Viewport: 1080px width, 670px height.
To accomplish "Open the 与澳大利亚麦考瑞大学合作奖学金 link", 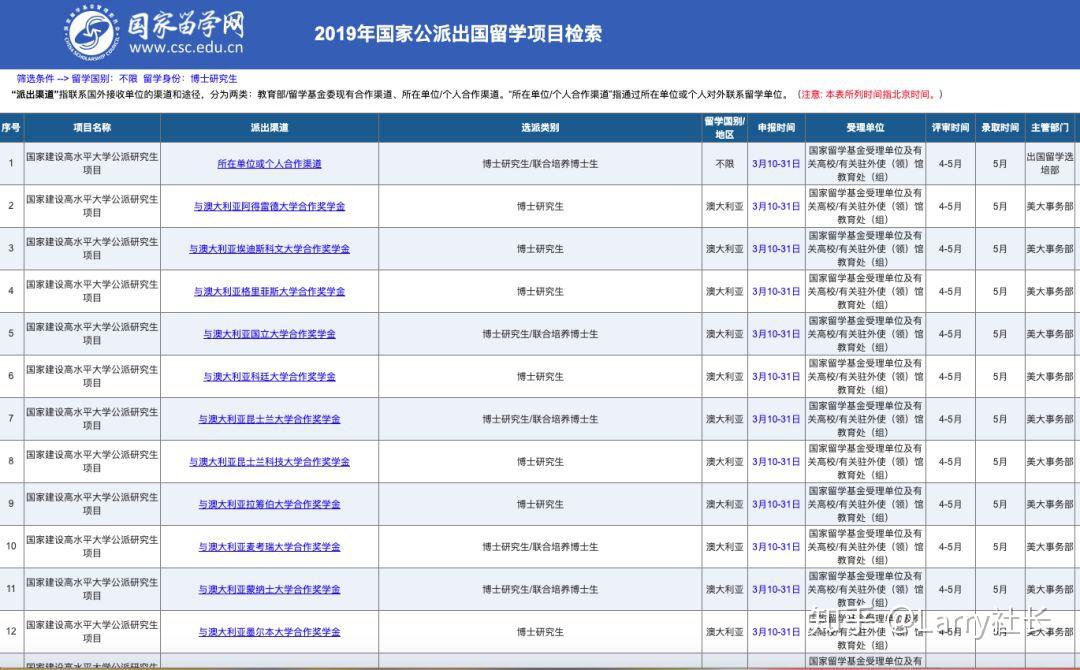I will (x=269, y=547).
